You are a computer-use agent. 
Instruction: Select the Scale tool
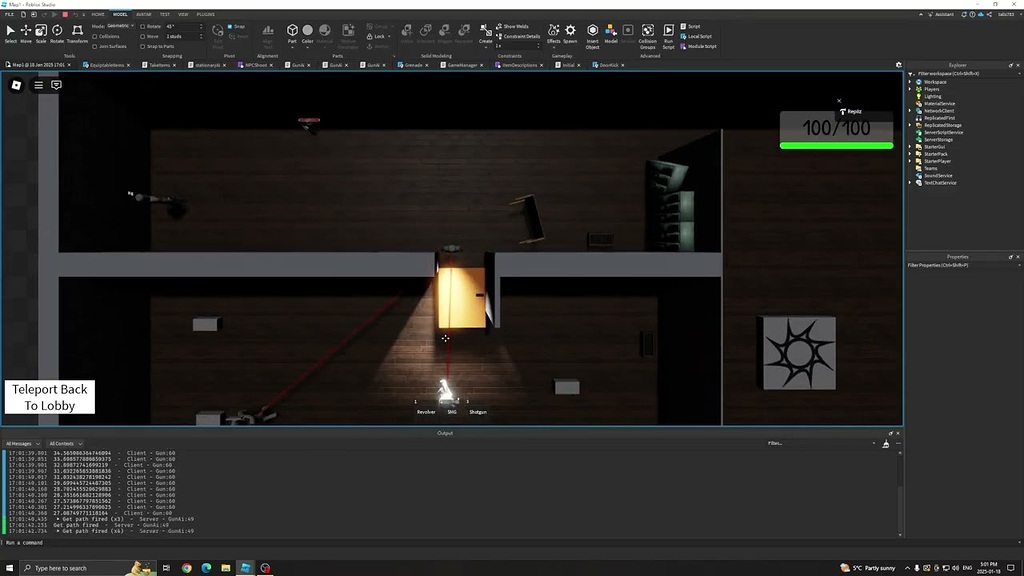(x=41, y=31)
